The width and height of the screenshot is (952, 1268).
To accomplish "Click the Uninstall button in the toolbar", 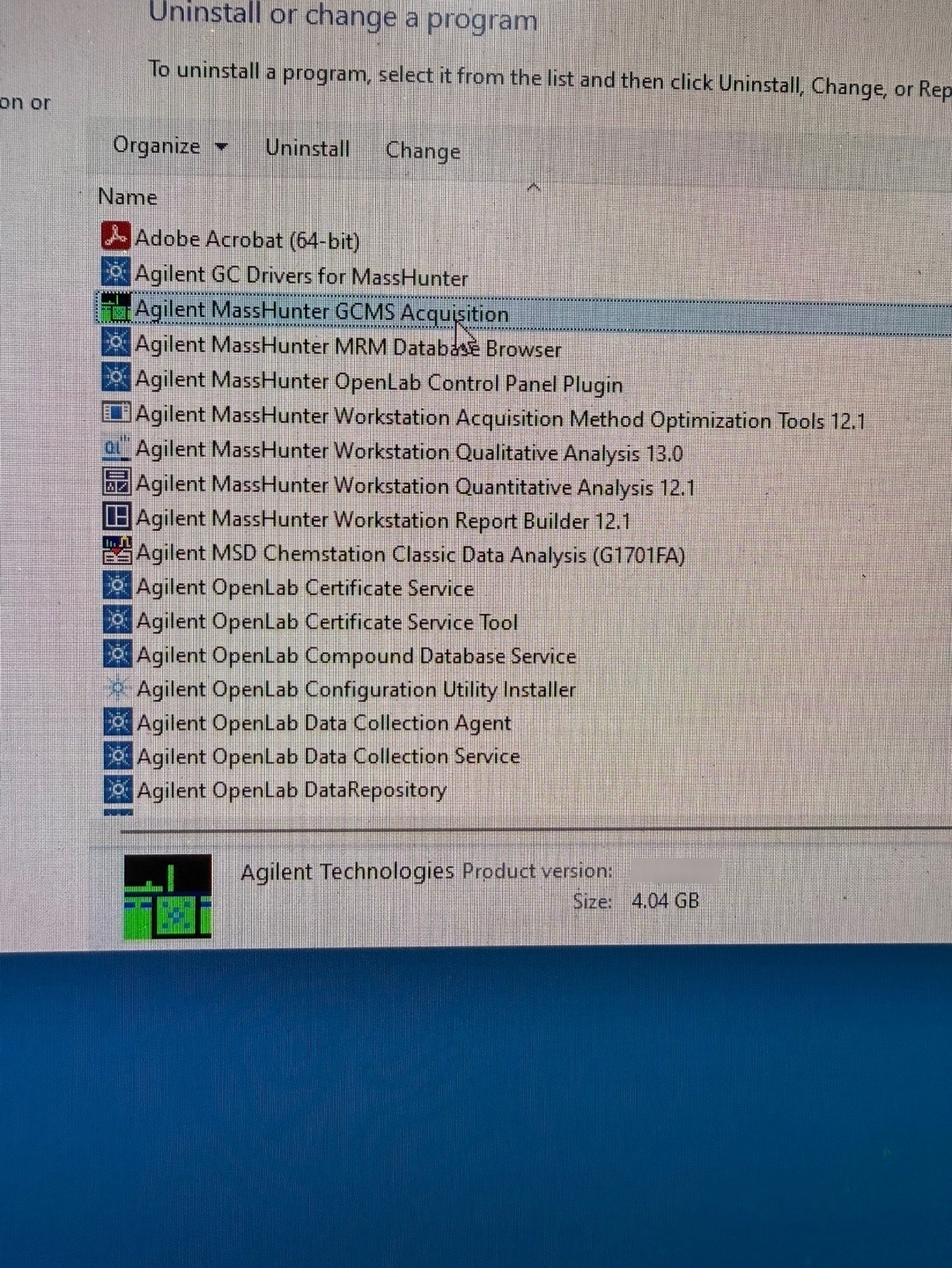I will click(307, 148).
